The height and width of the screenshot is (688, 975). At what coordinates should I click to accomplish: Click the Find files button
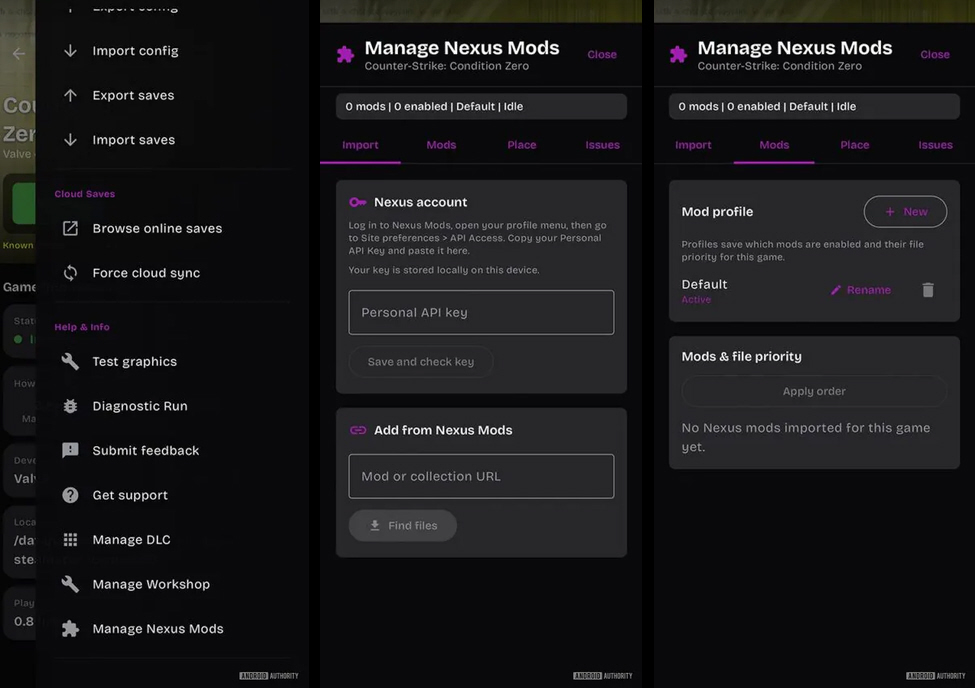click(403, 526)
